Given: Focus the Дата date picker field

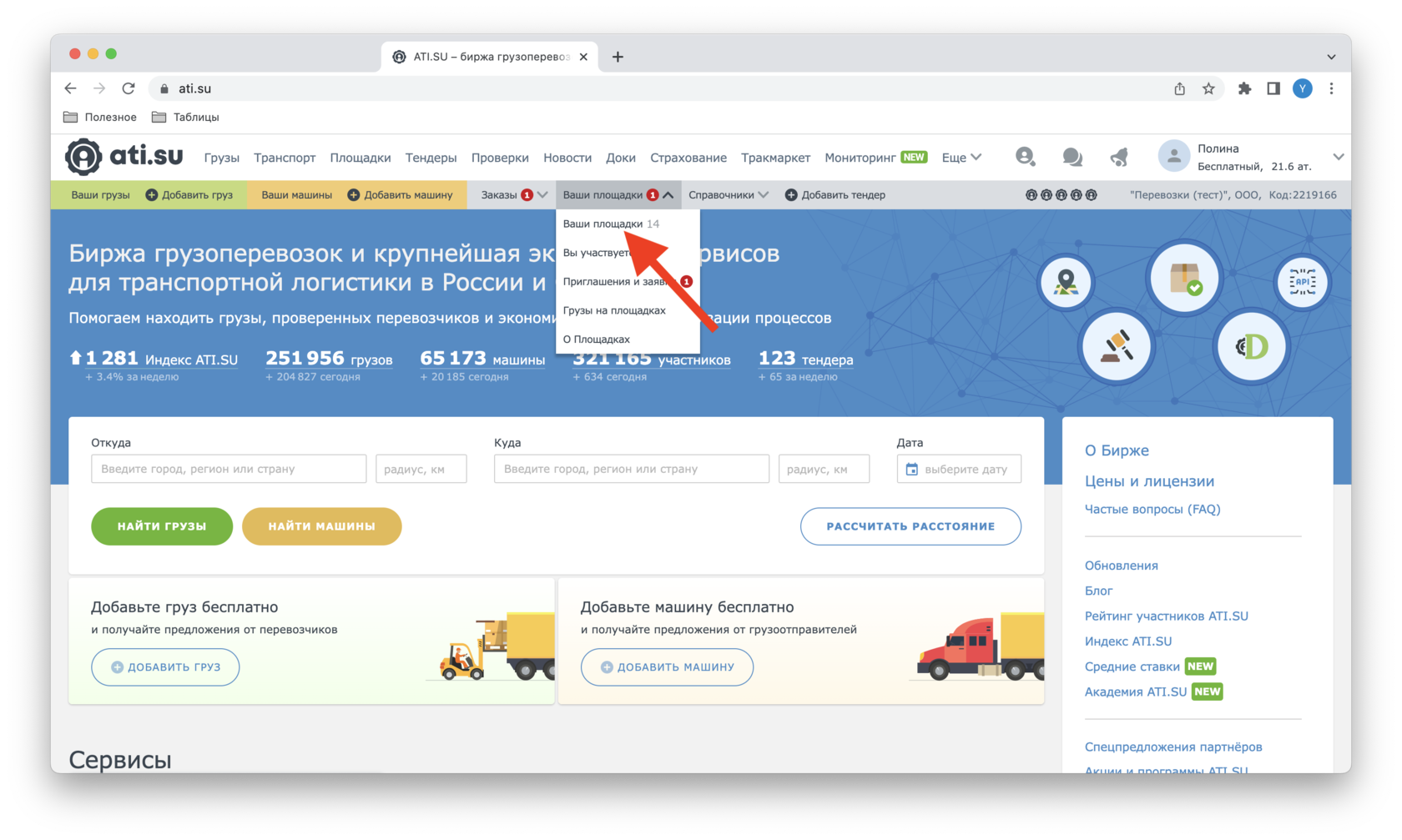Looking at the screenshot, I should [959, 469].
